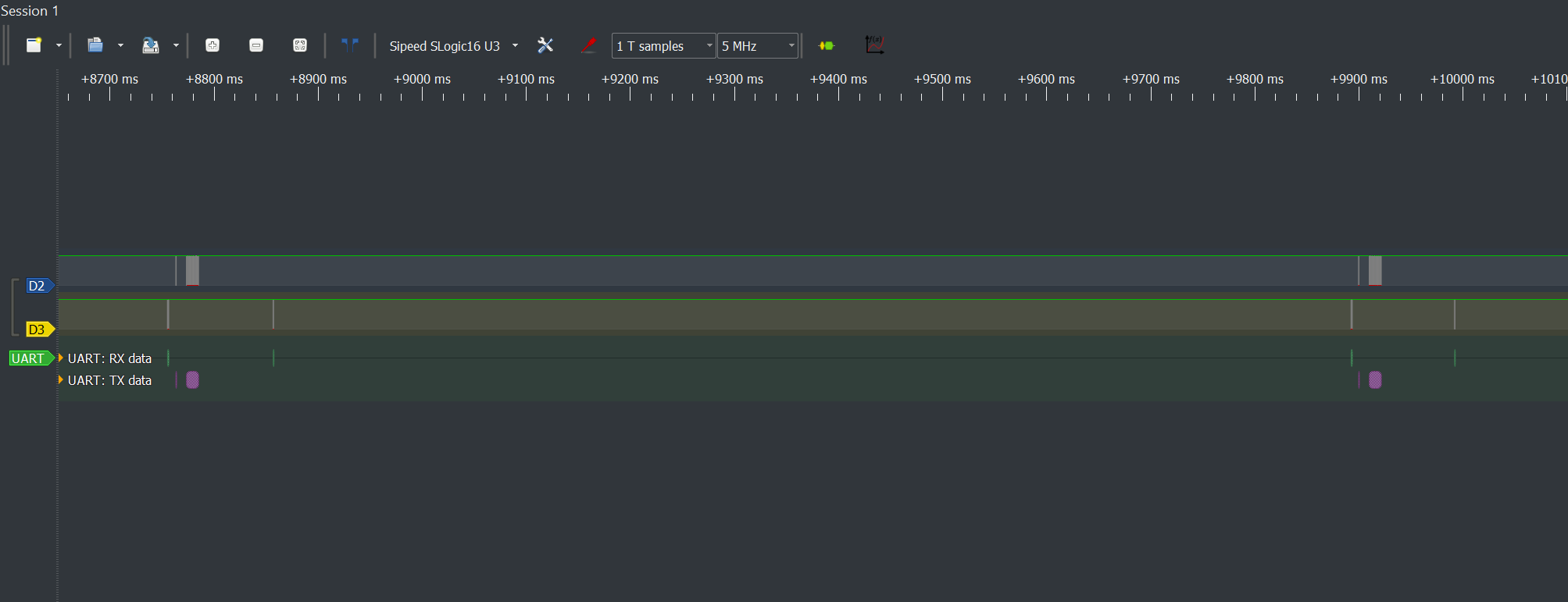Zoom out of the waveform view

point(256,45)
